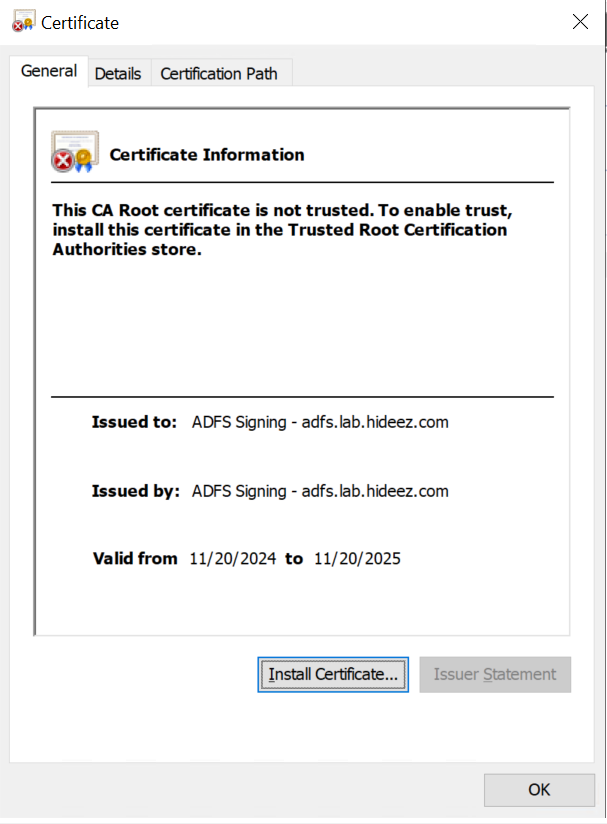The width and height of the screenshot is (607, 824).
Task: Click the greyed-out Issuer Statement button
Action: [495, 675]
